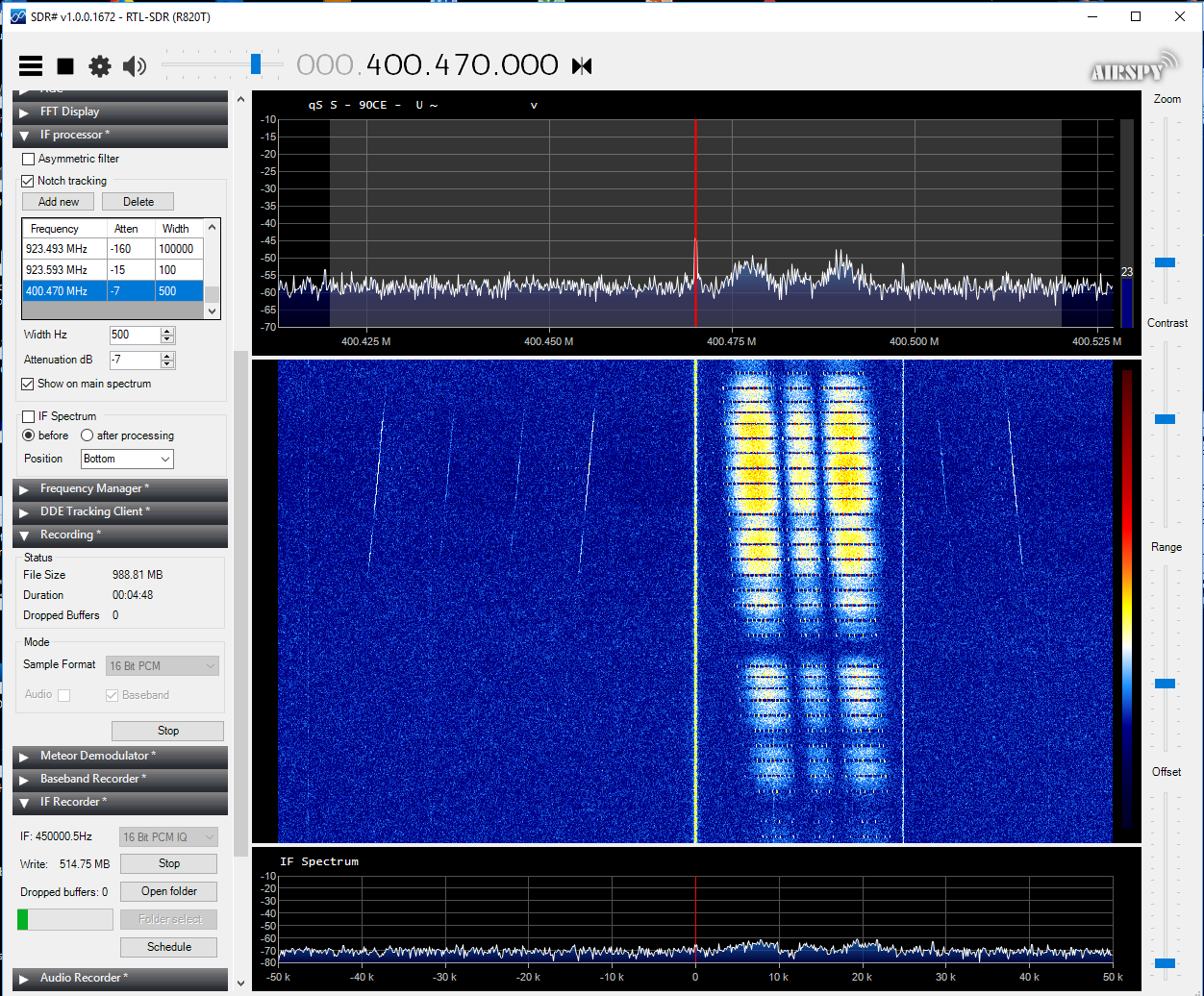
Task: Toggle the Asymmetric filter checkbox
Action: tap(29, 159)
